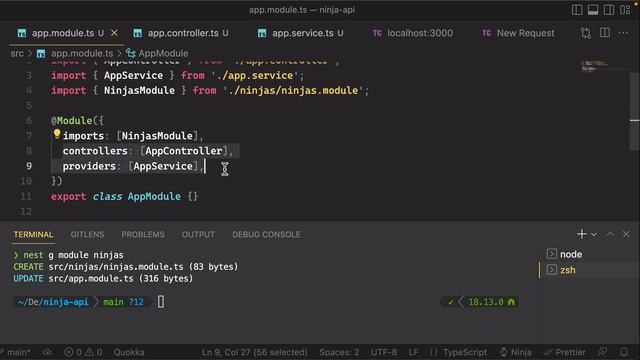640x360 pixels.
Task: Click Ln 9, Col 27 cursor position
Action: coord(255,352)
